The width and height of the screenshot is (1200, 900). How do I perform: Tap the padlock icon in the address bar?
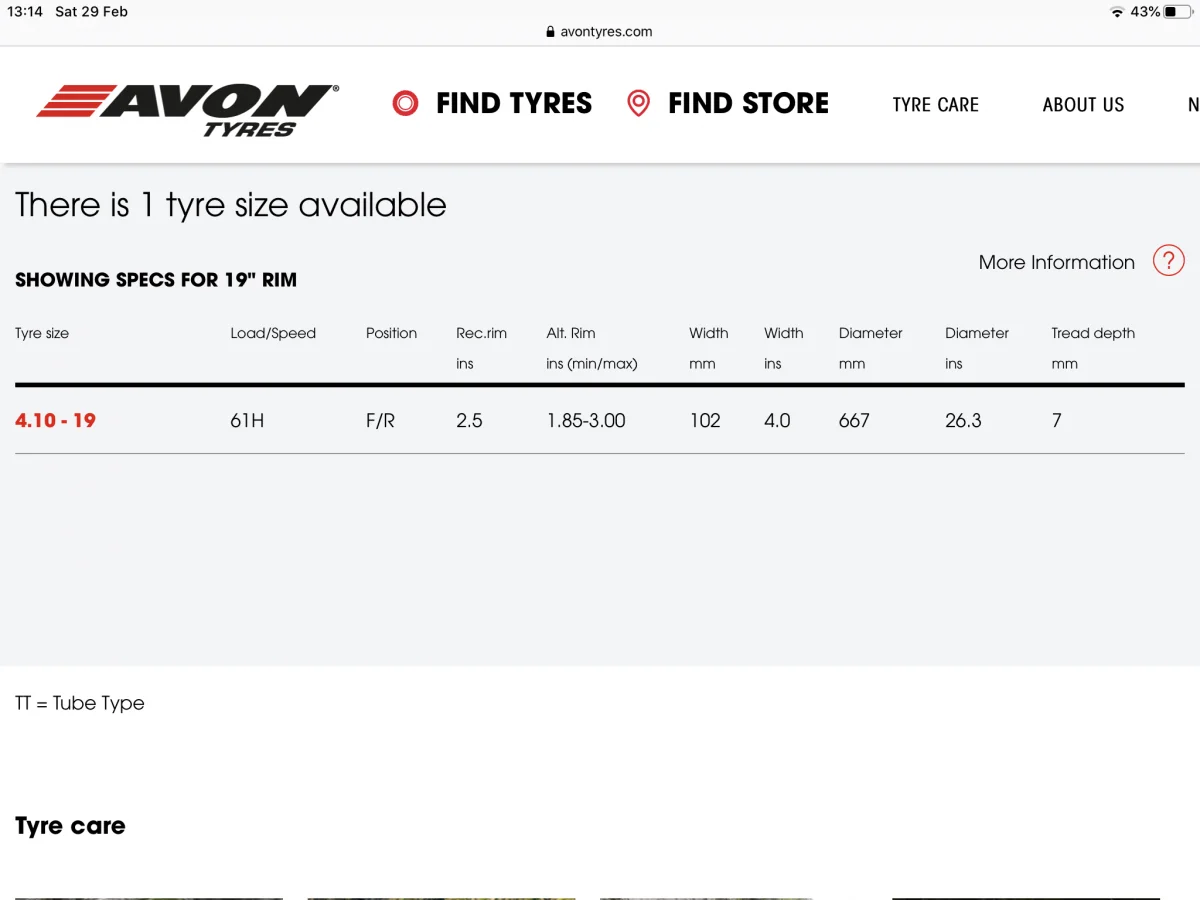click(550, 32)
